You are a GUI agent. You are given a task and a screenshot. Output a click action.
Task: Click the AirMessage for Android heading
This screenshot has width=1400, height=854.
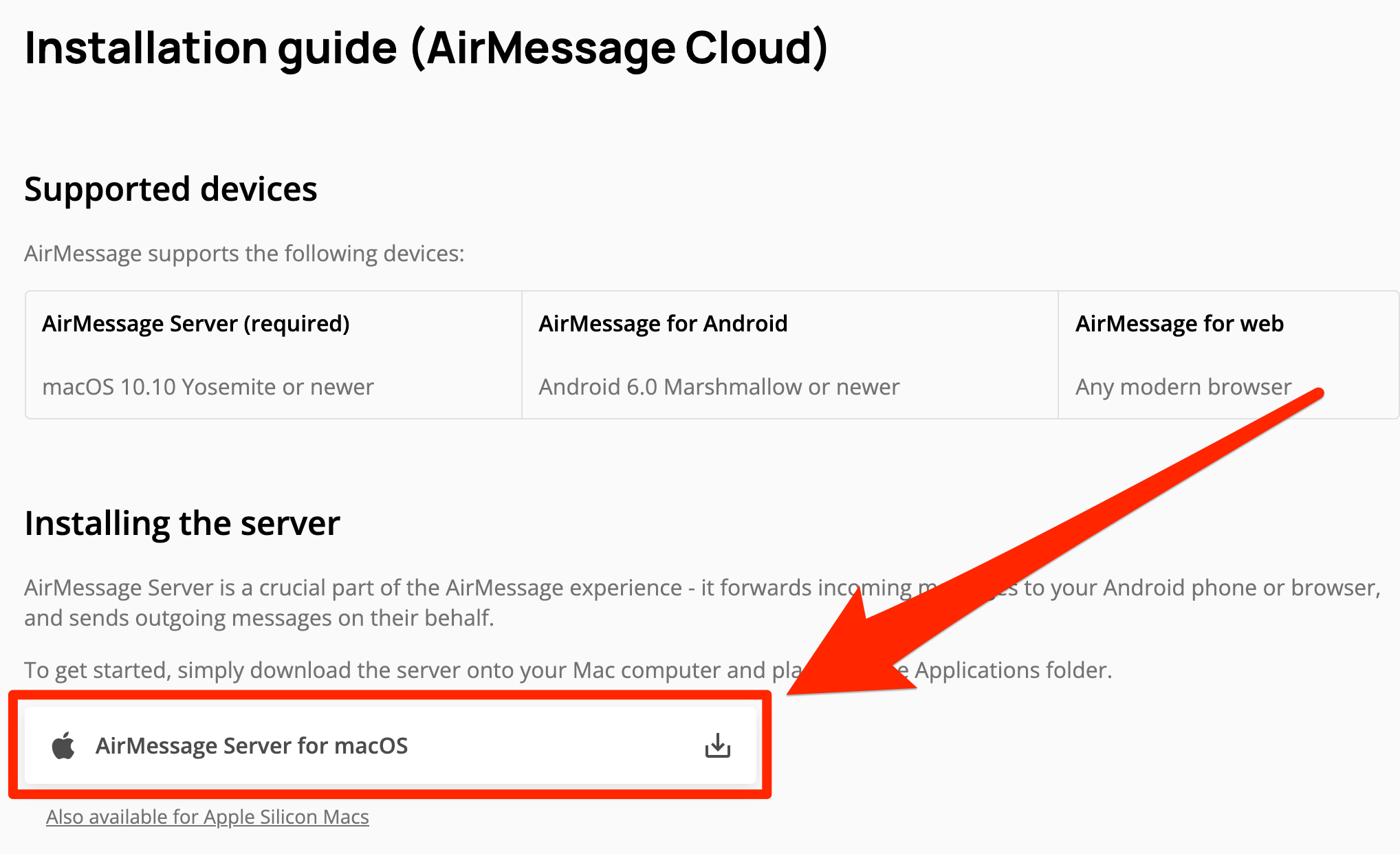click(663, 323)
